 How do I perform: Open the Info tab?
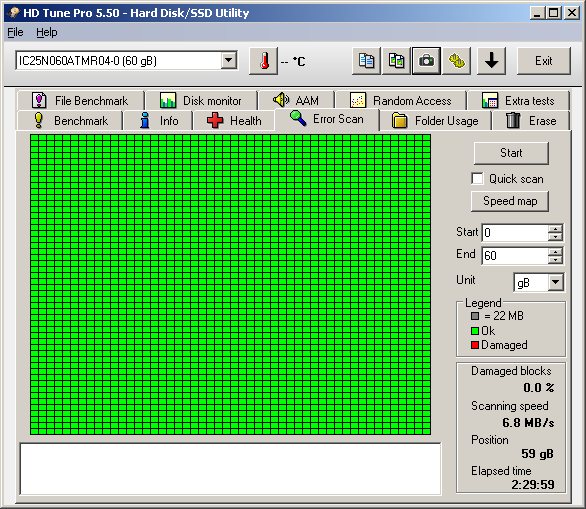[158, 121]
